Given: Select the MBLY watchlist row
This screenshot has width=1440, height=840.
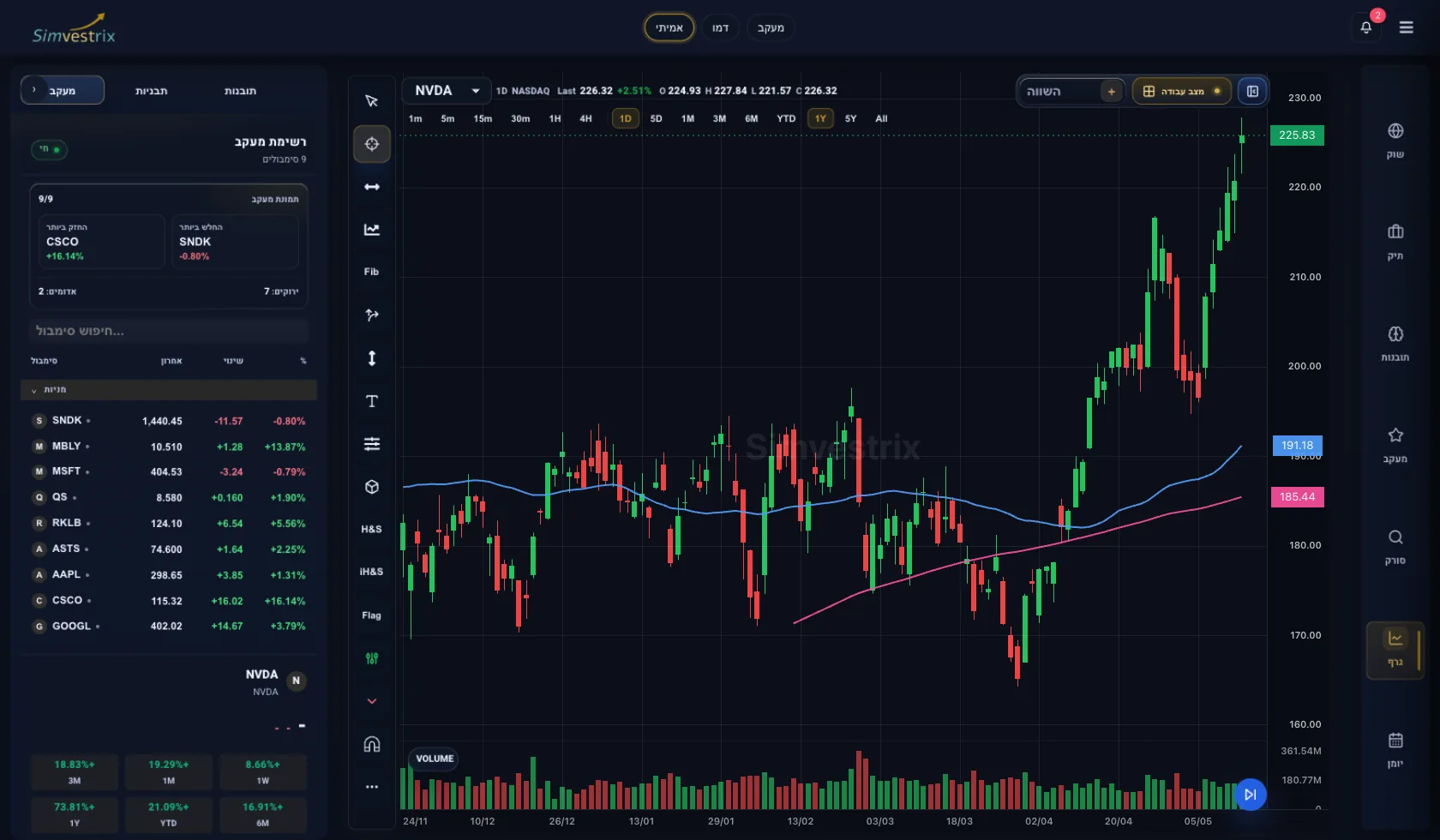Looking at the screenshot, I should (169, 447).
